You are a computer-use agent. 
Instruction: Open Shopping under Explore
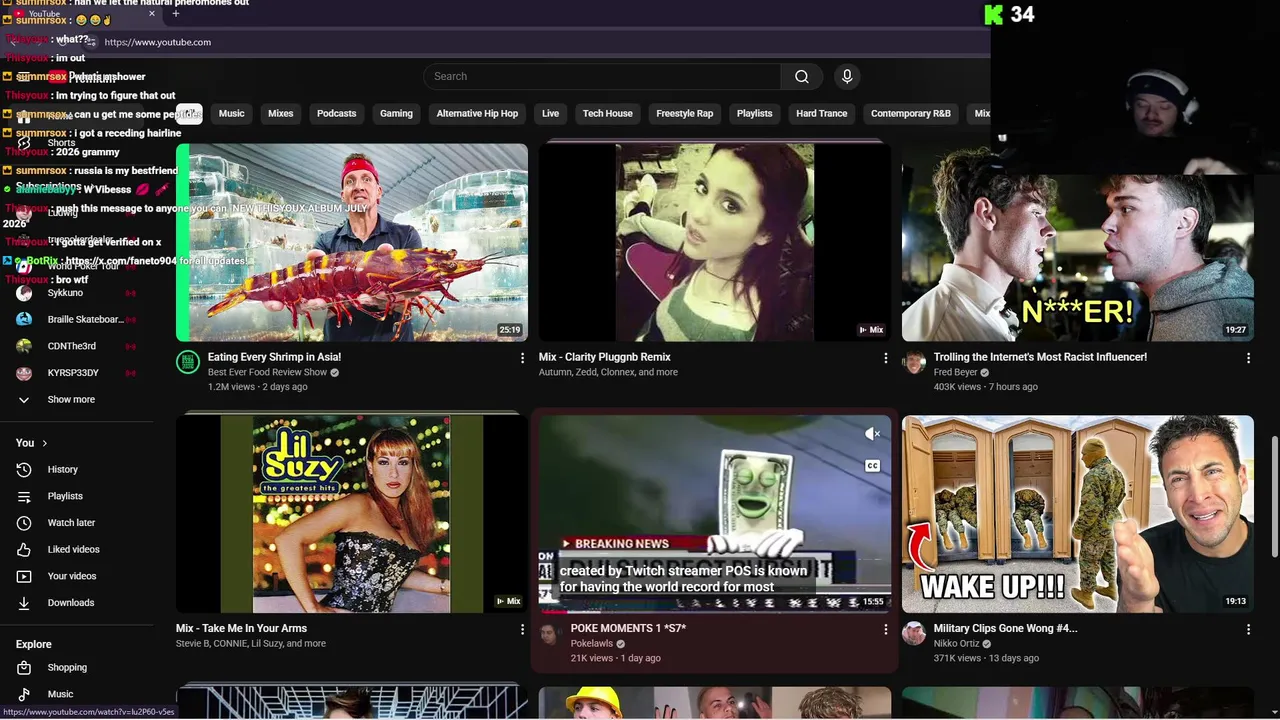tap(67, 667)
